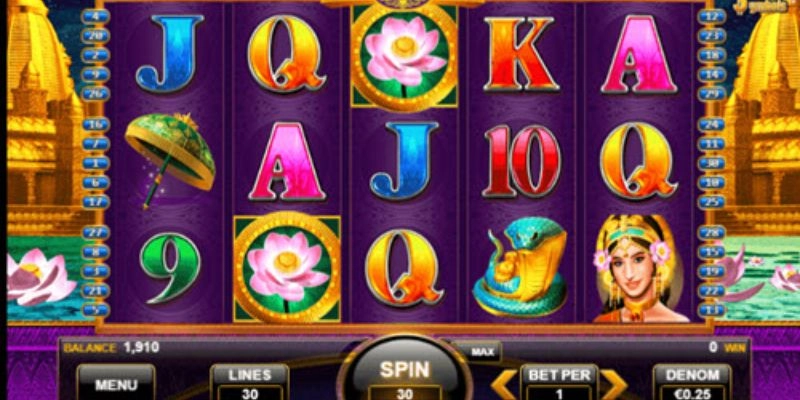800x400 pixels.
Task: Toggle payline 12 indicator
Action: (x=712, y=16)
